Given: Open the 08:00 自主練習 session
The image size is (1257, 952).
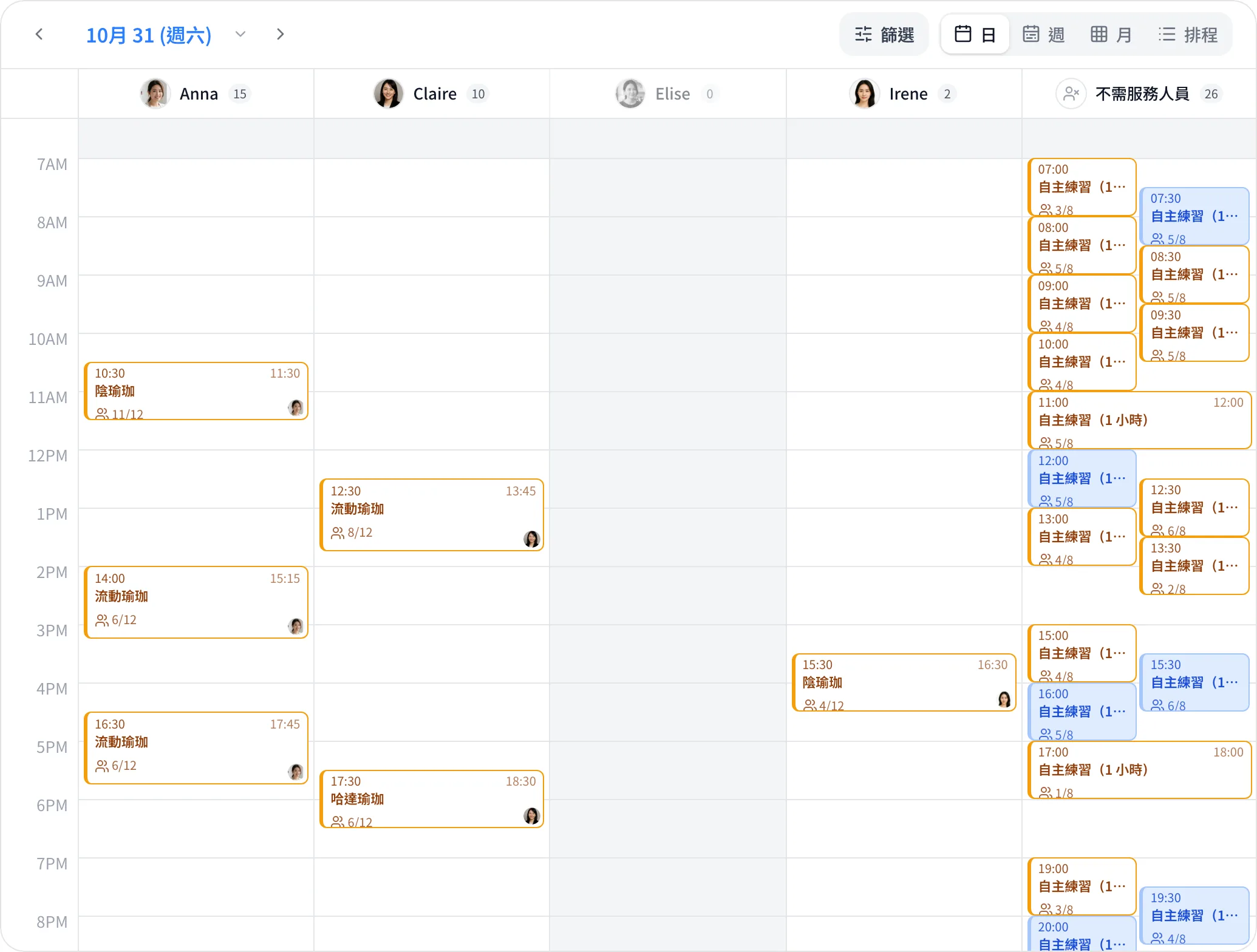Looking at the screenshot, I should pos(1082,245).
